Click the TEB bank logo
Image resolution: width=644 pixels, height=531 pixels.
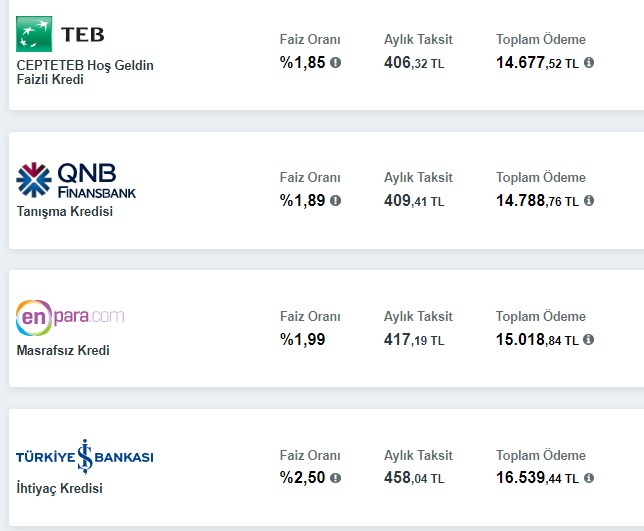tap(60, 34)
